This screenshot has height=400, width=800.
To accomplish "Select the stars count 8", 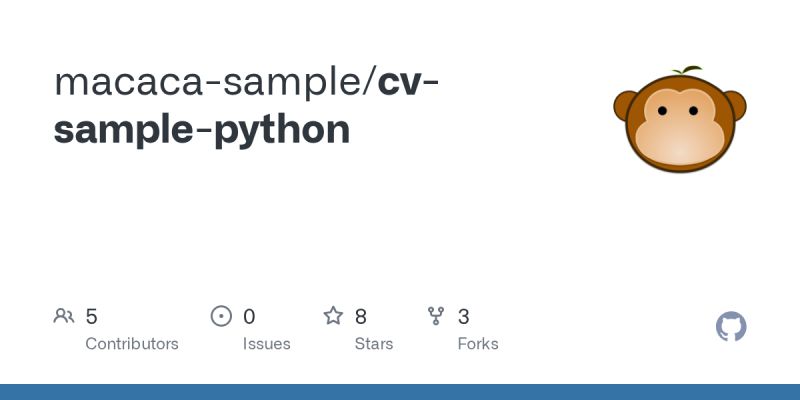I will (361, 317).
